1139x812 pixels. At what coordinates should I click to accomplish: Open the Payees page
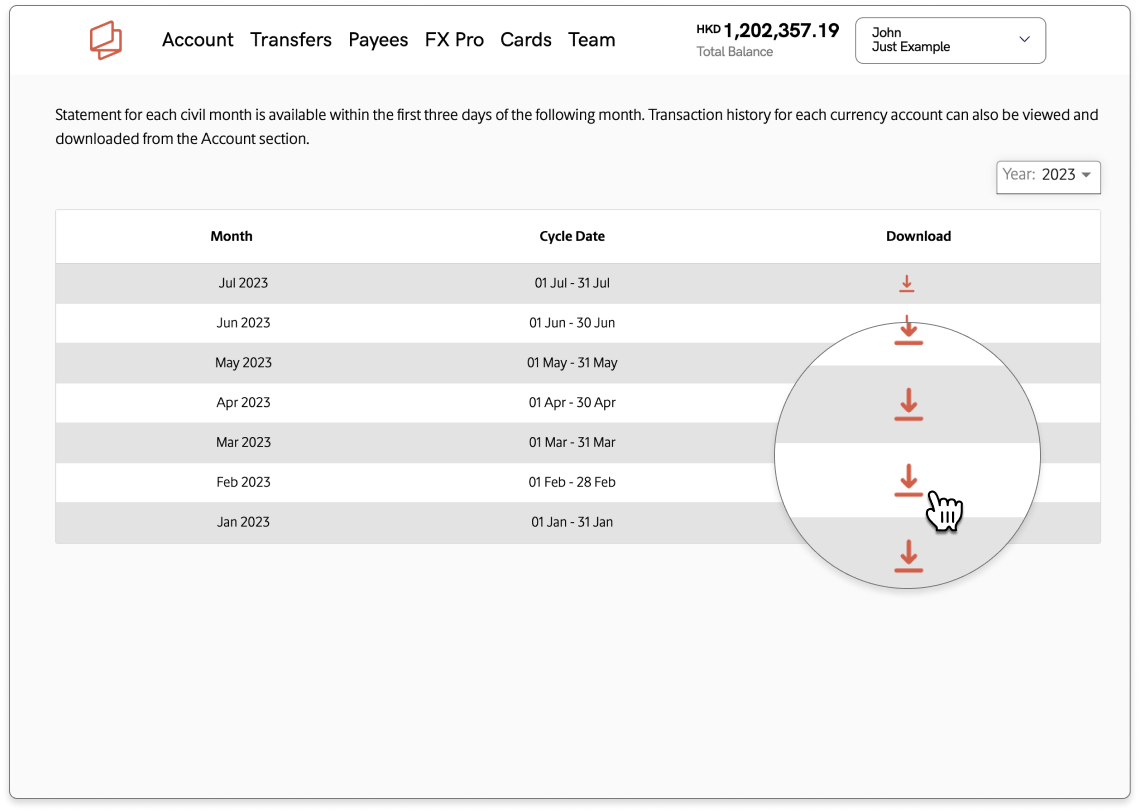pos(378,40)
